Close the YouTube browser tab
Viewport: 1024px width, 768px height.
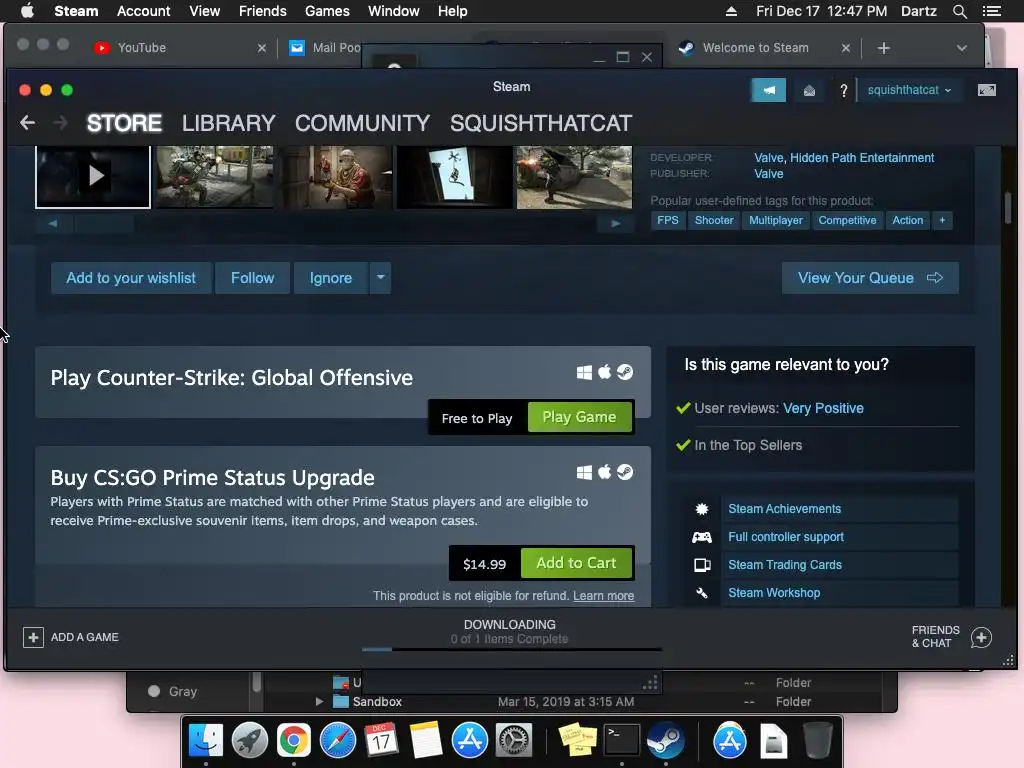click(x=261, y=48)
